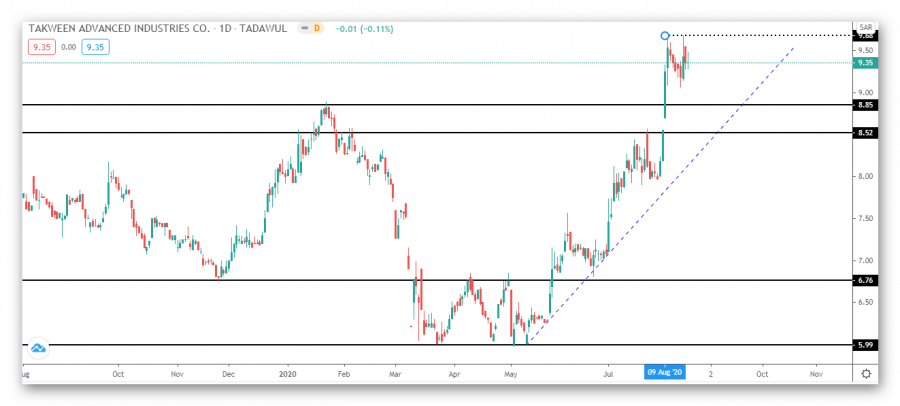Select the 6.76 horizontal line price label
The height and width of the screenshot is (406, 900).
864,280
